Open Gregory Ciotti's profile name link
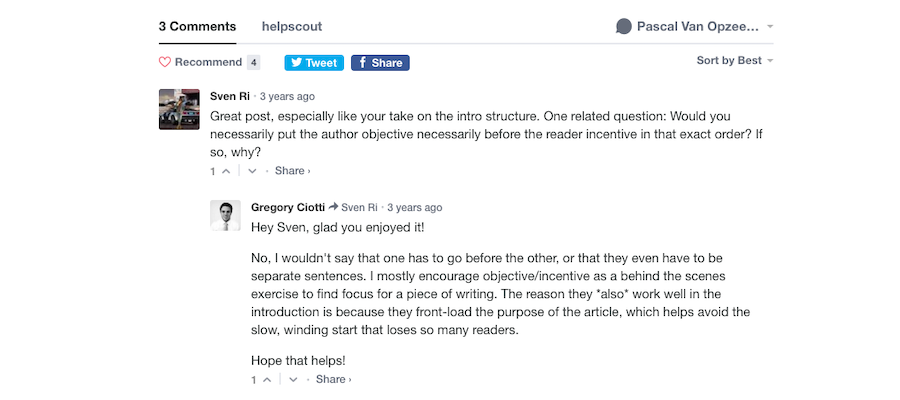The width and height of the screenshot is (900, 400). (x=288, y=207)
